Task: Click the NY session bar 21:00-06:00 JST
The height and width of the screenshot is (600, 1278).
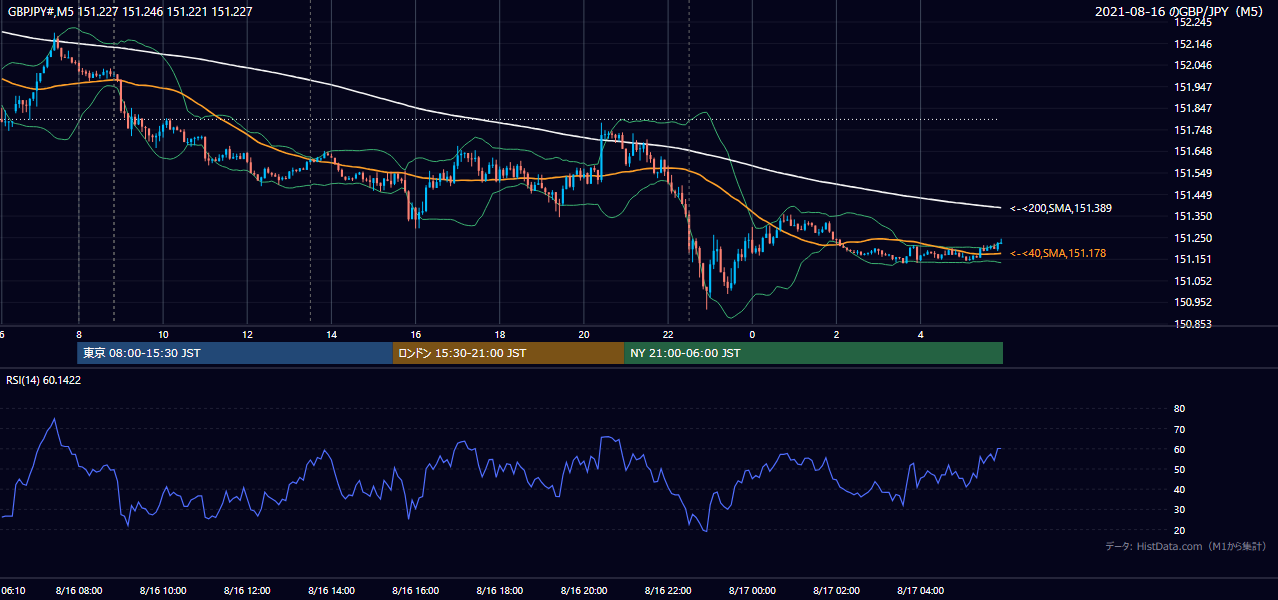Action: pos(813,353)
